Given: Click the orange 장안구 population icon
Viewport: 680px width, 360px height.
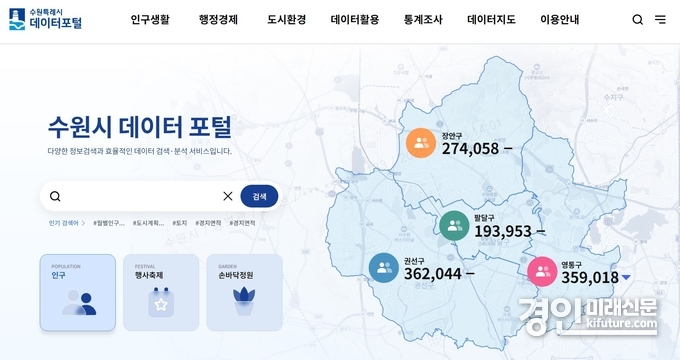Looking at the screenshot, I should click(421, 143).
